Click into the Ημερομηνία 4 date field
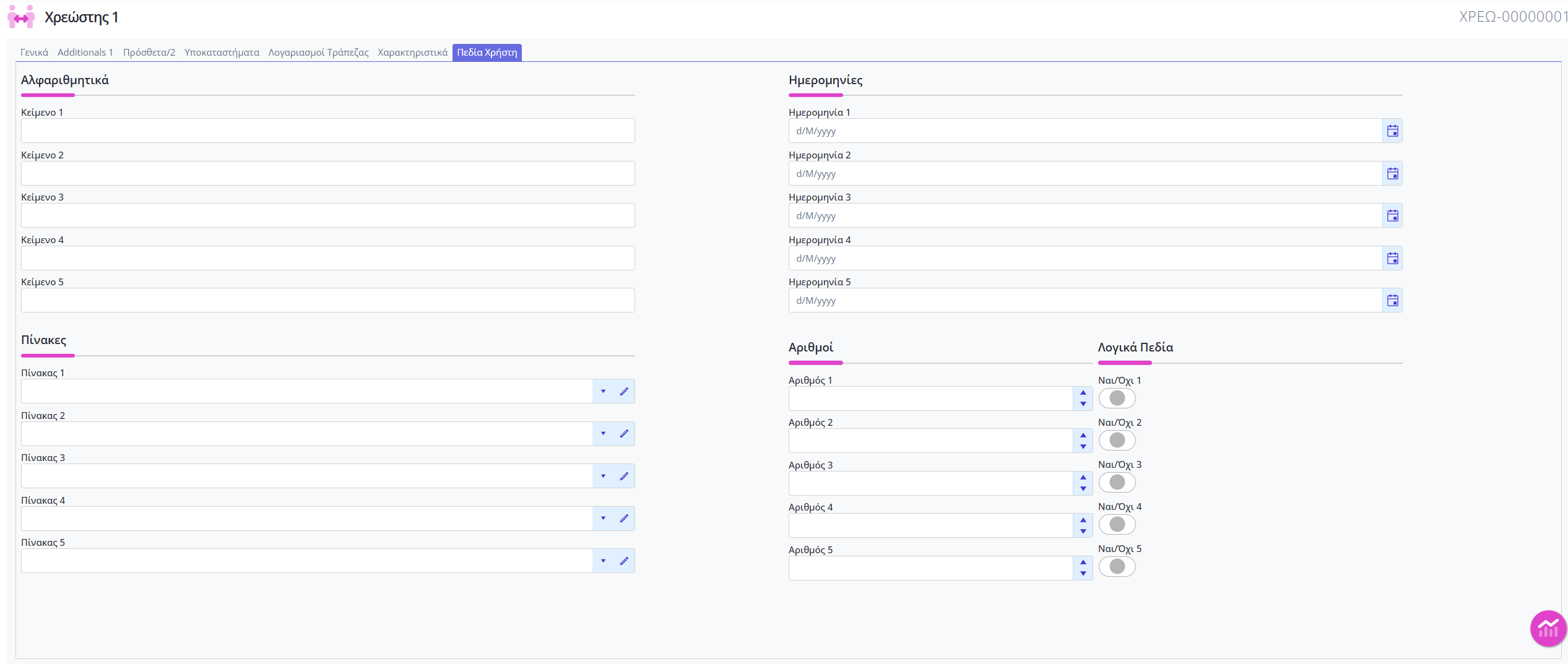 [1085, 258]
